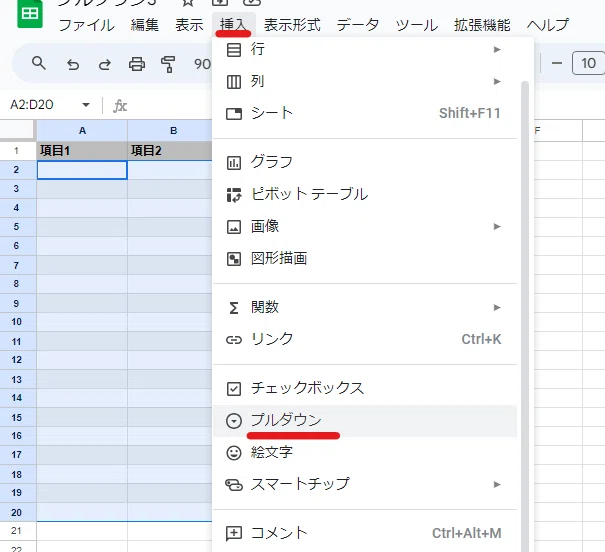
Task: Click the comment plus icon
Action: pos(234,534)
